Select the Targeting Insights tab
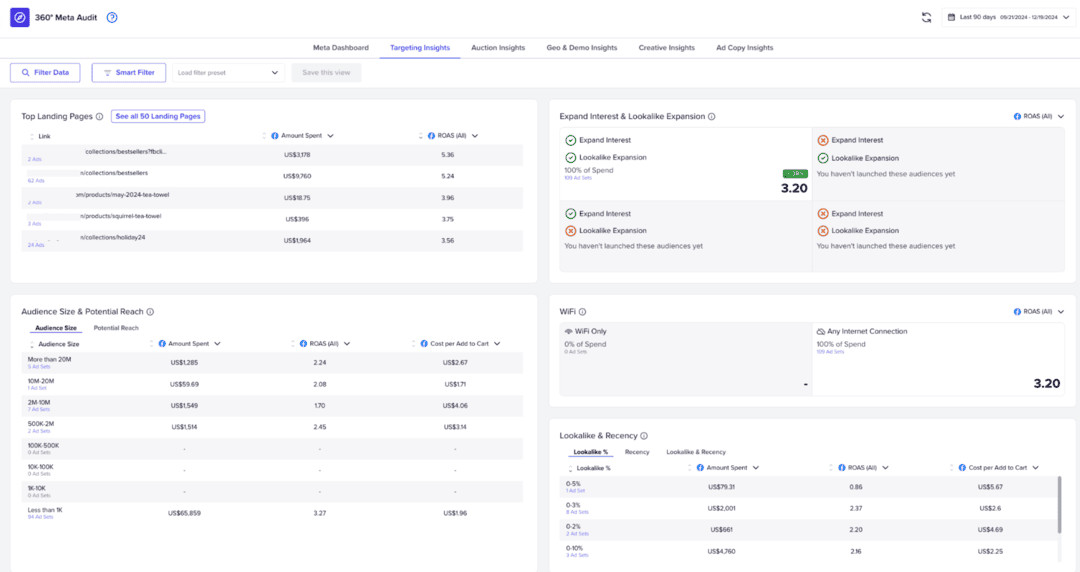This screenshot has height=572, width=1080. (419, 48)
